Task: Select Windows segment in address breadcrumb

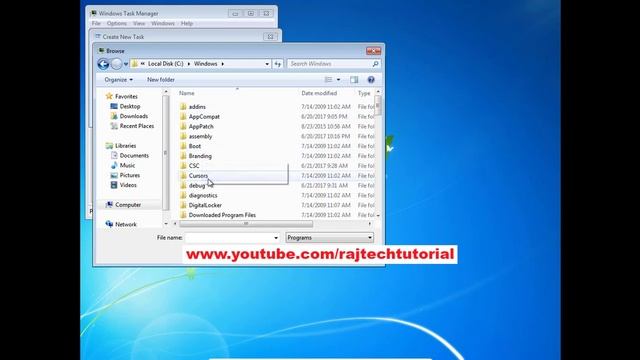Action: 205,64
